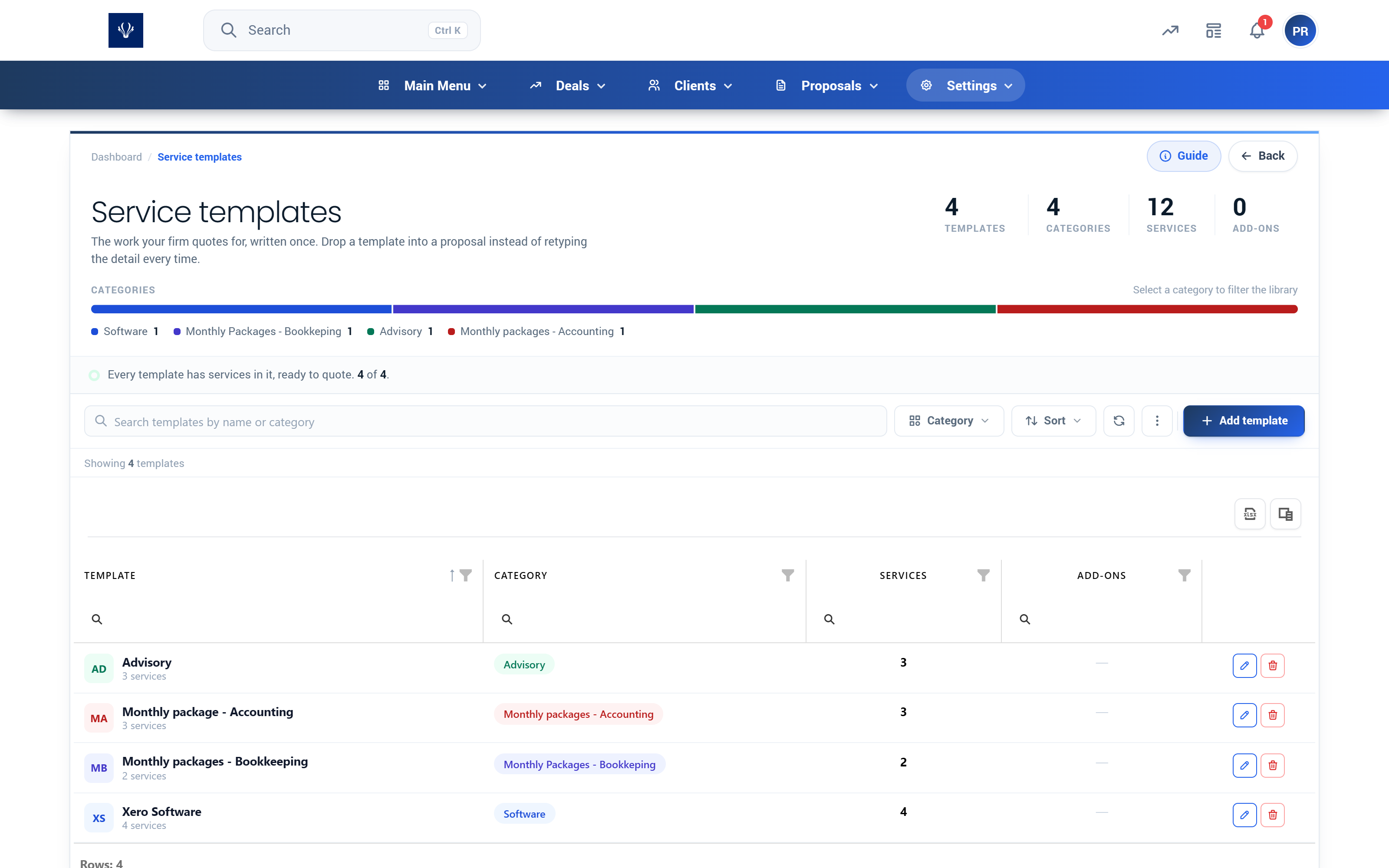Open Add-ons column filter icon
The height and width of the screenshot is (868, 1389).
tap(1184, 575)
